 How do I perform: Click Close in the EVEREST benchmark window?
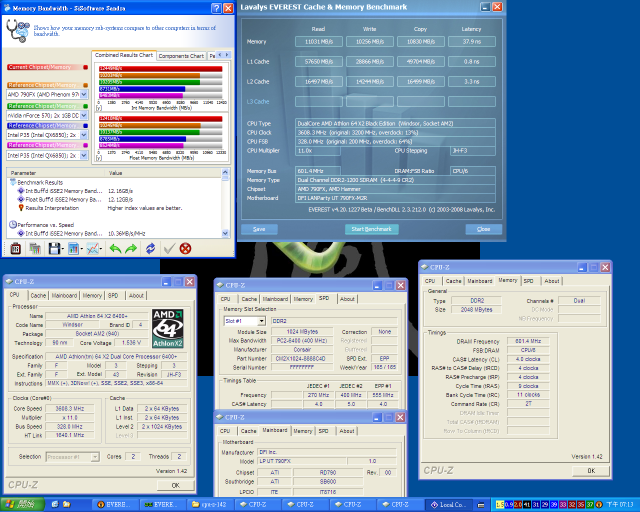(484, 229)
